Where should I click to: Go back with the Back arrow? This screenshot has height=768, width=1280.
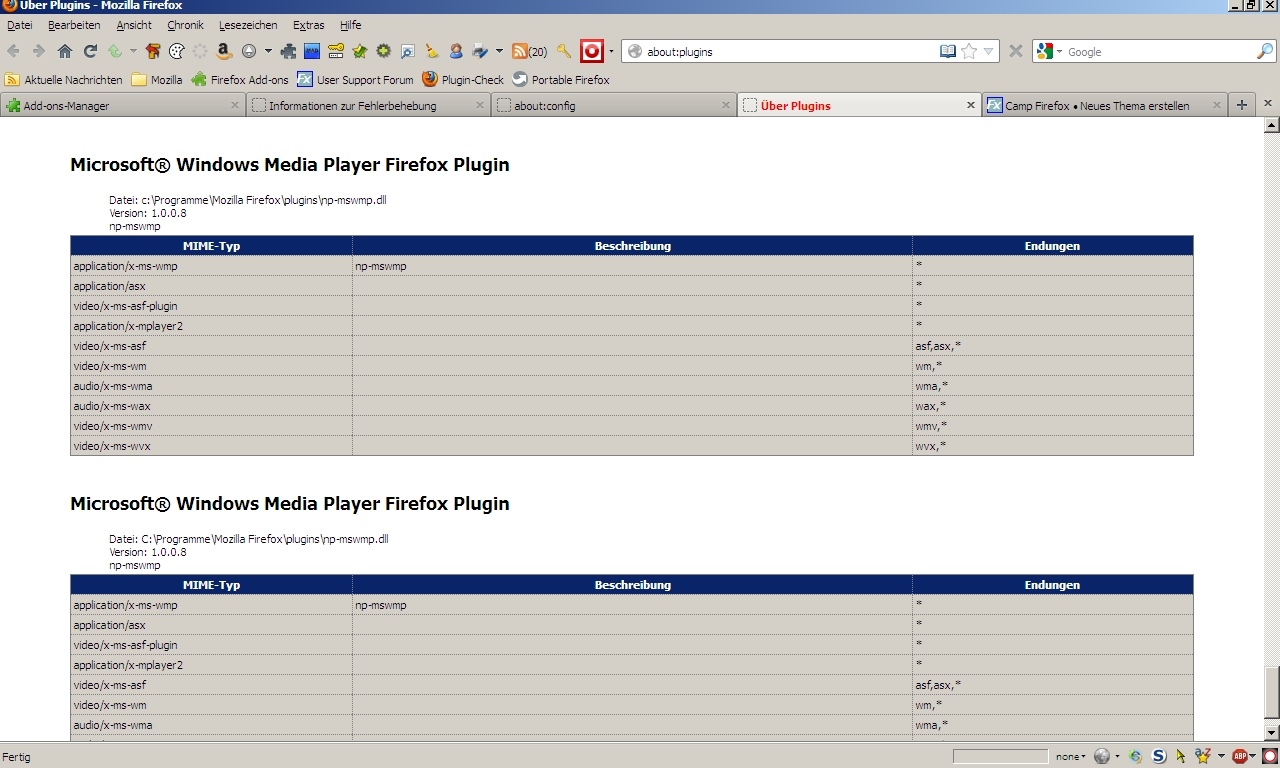(14, 51)
